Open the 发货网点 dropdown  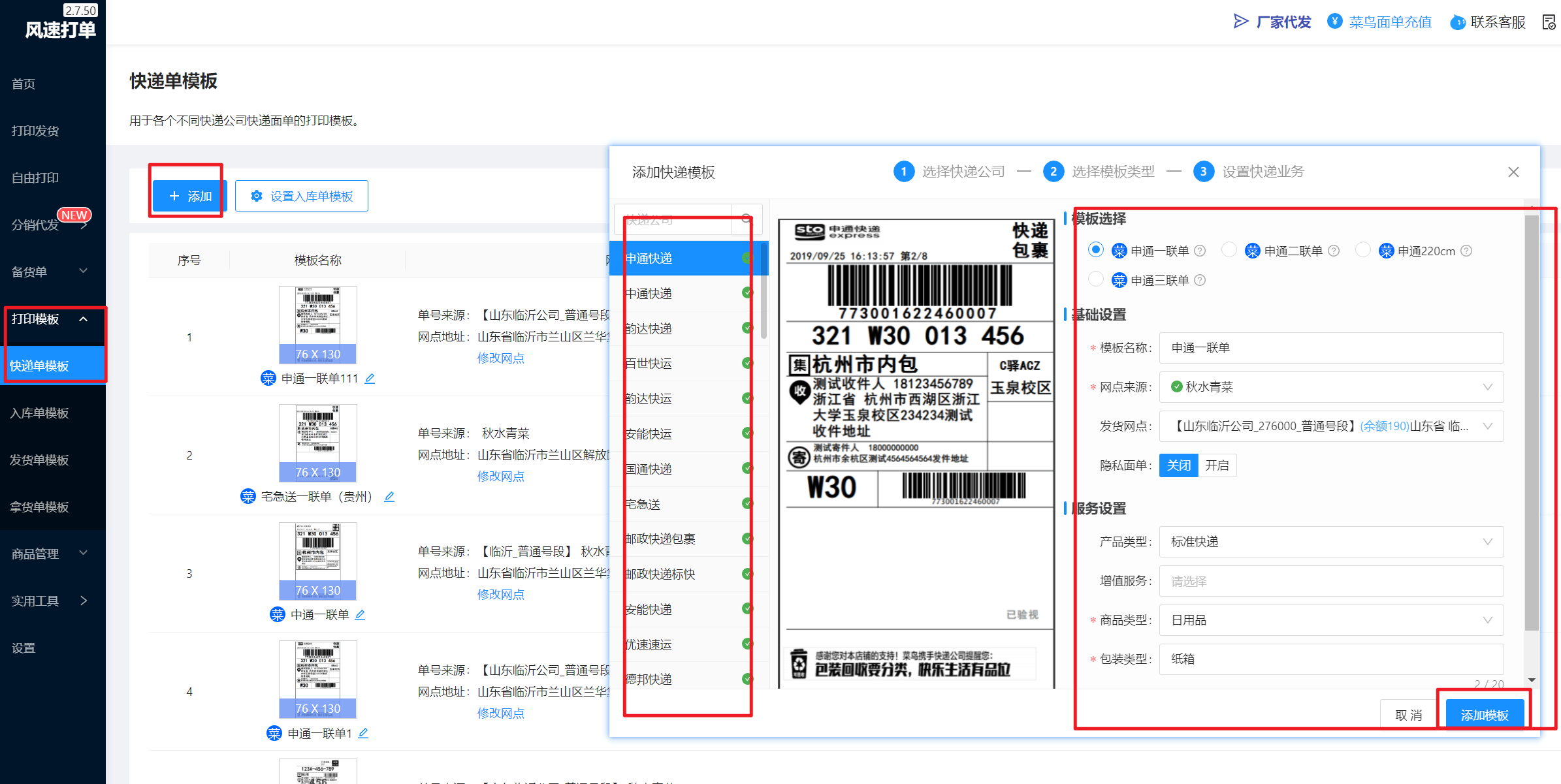click(x=1331, y=426)
